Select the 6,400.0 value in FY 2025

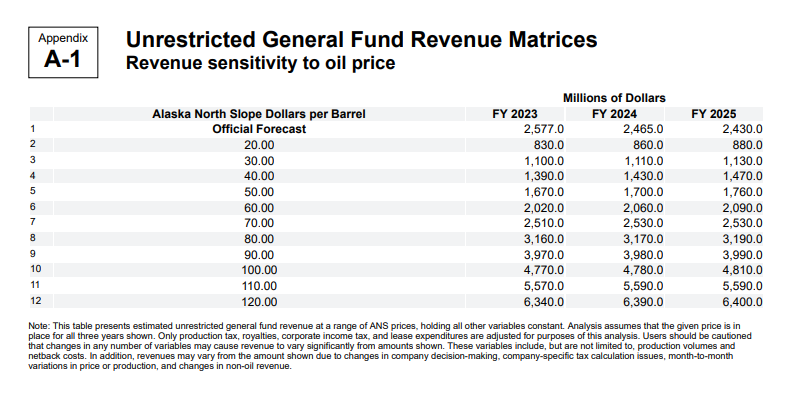click(x=742, y=302)
